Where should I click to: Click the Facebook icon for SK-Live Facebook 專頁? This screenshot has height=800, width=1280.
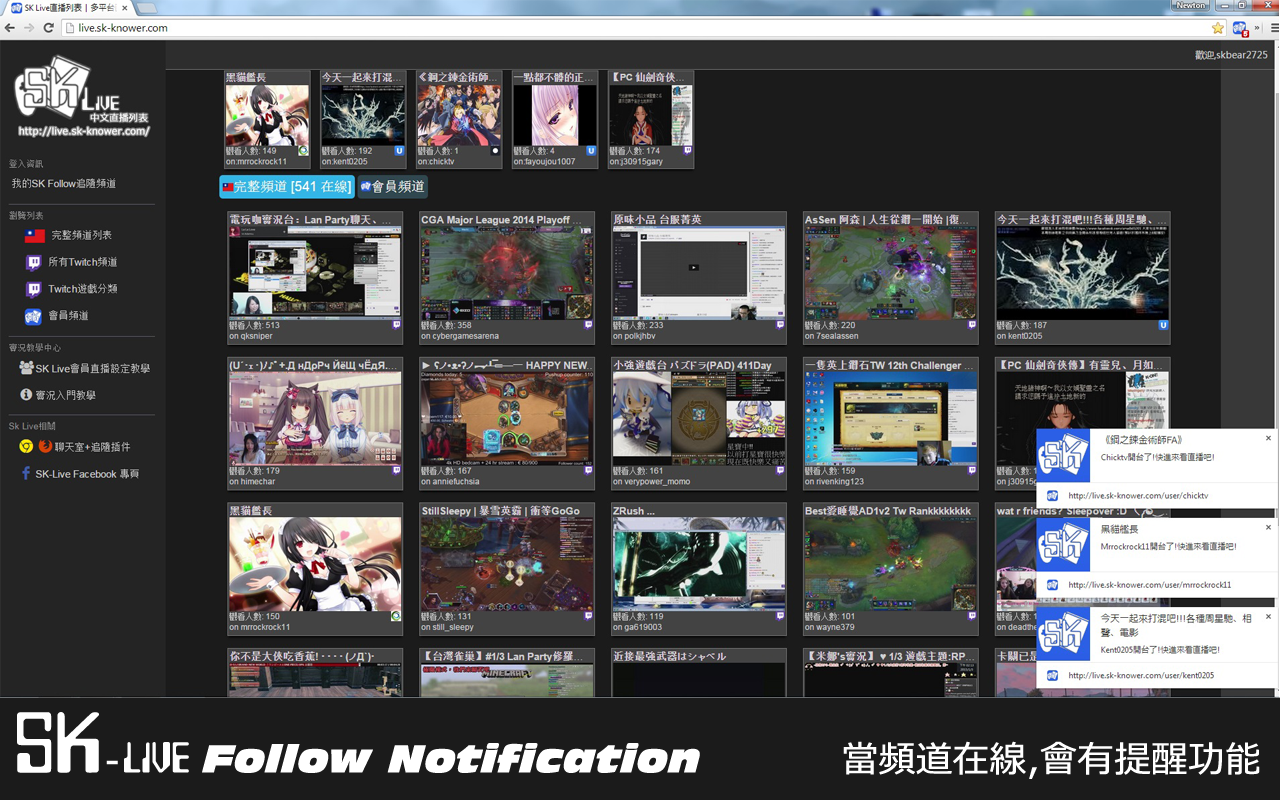click(x=26, y=474)
